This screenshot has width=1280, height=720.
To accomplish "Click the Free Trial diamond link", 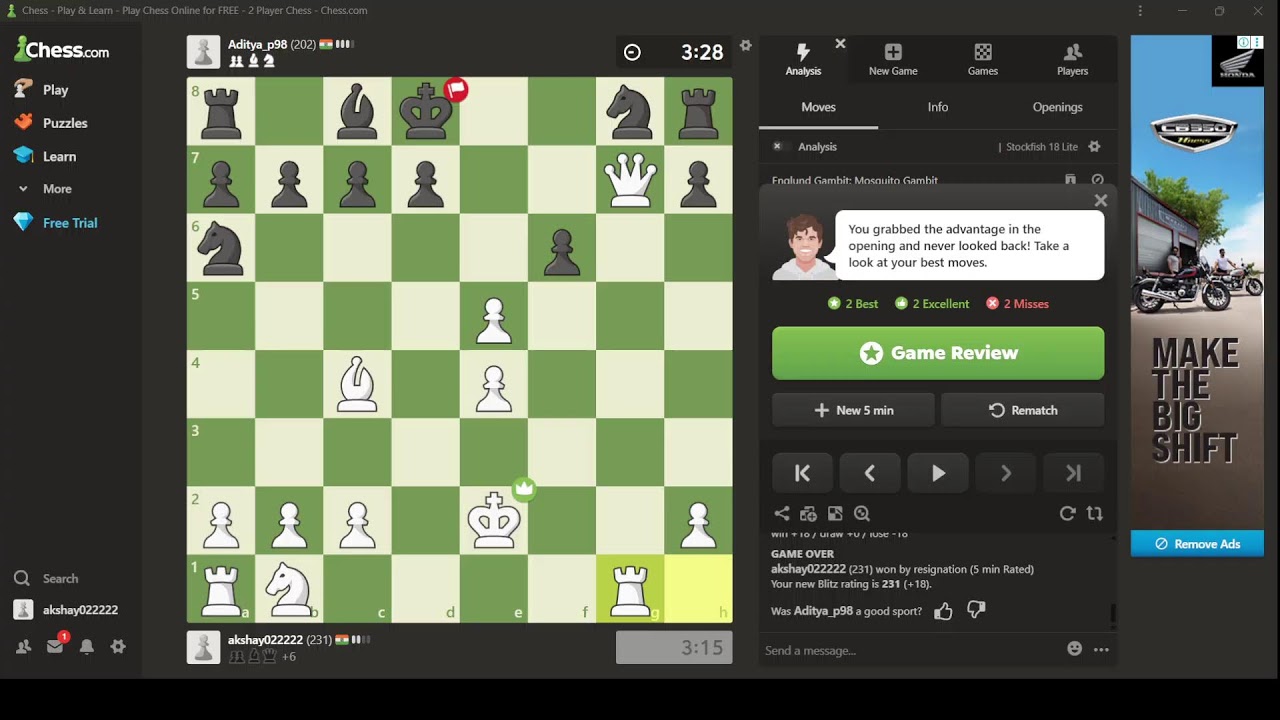I will point(56,223).
